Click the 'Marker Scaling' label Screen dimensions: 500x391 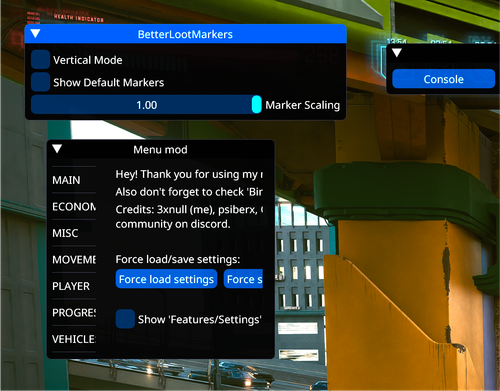coord(303,105)
